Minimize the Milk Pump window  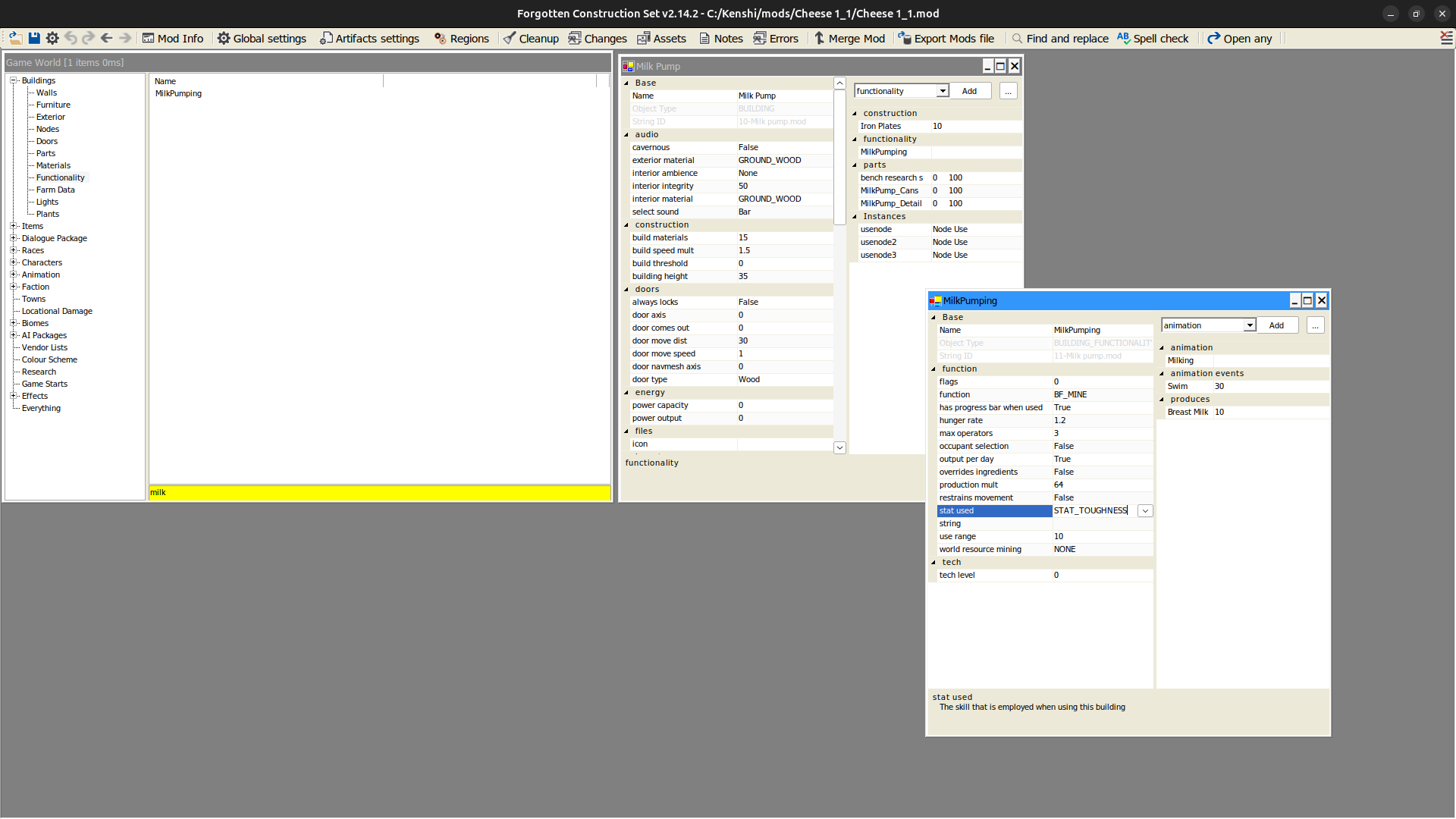pos(987,67)
